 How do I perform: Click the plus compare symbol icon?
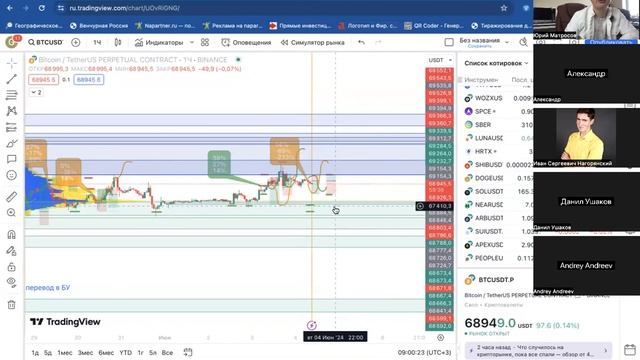(76, 42)
